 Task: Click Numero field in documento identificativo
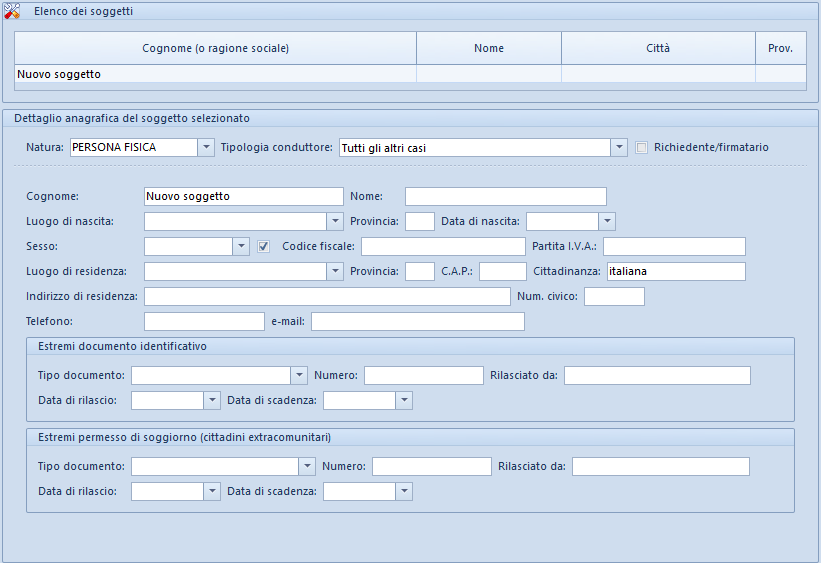pyautogui.click(x=424, y=376)
